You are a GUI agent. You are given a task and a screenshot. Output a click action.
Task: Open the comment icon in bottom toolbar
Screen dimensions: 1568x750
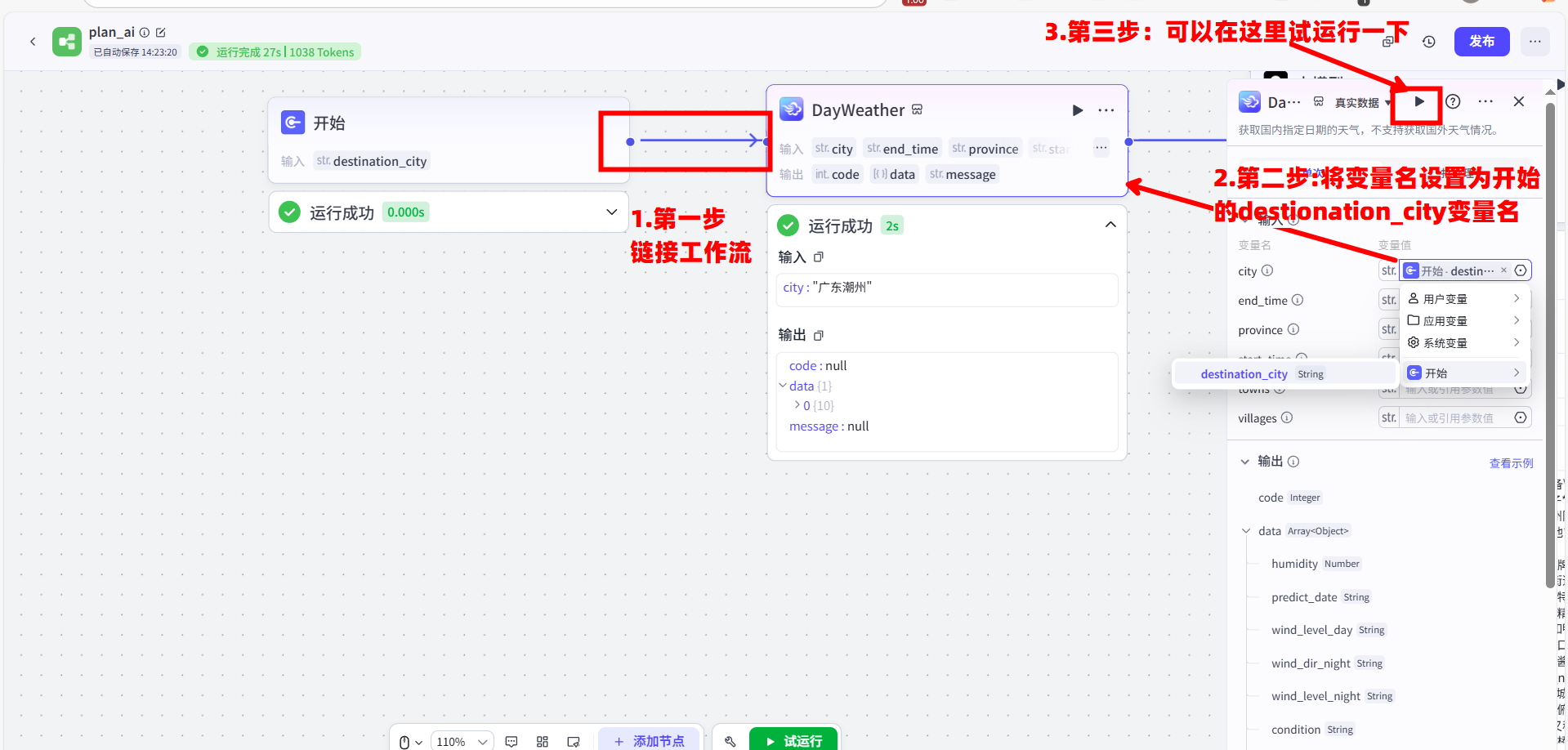click(511, 741)
